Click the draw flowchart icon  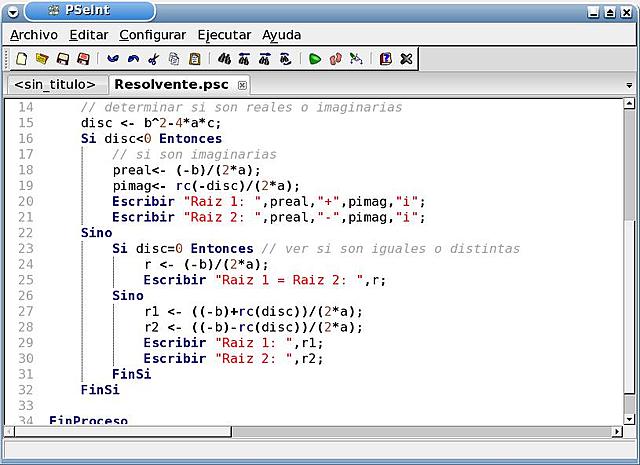coord(356,59)
